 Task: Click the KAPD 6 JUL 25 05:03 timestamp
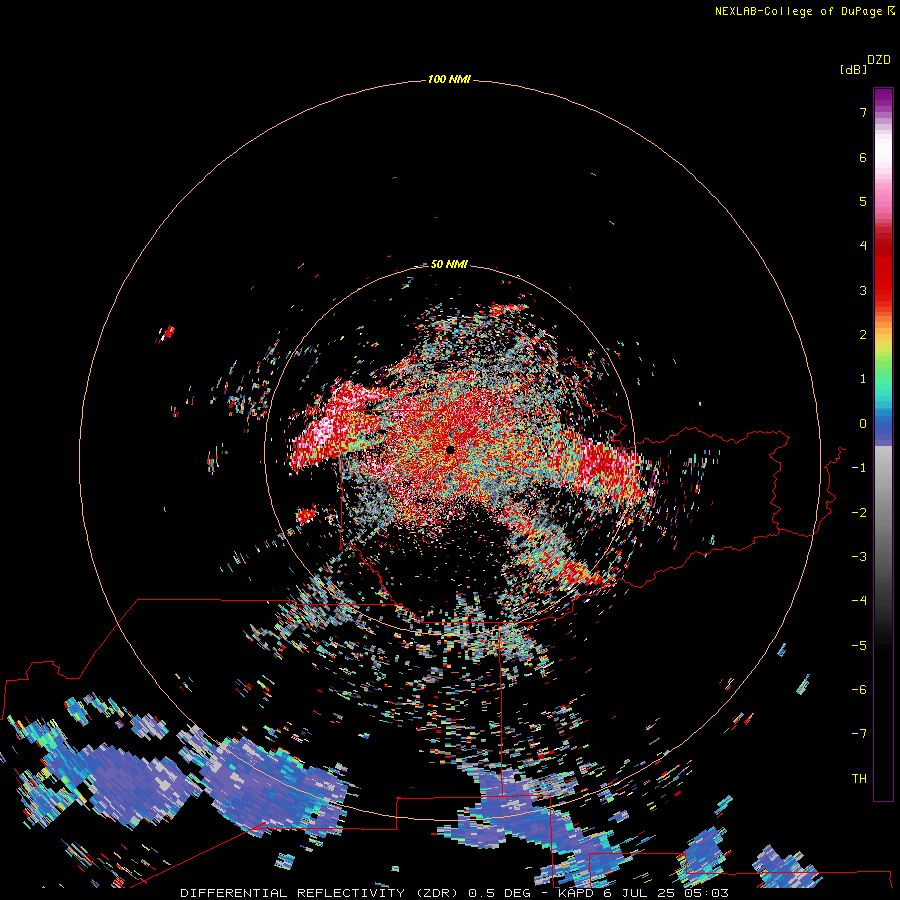[643, 893]
